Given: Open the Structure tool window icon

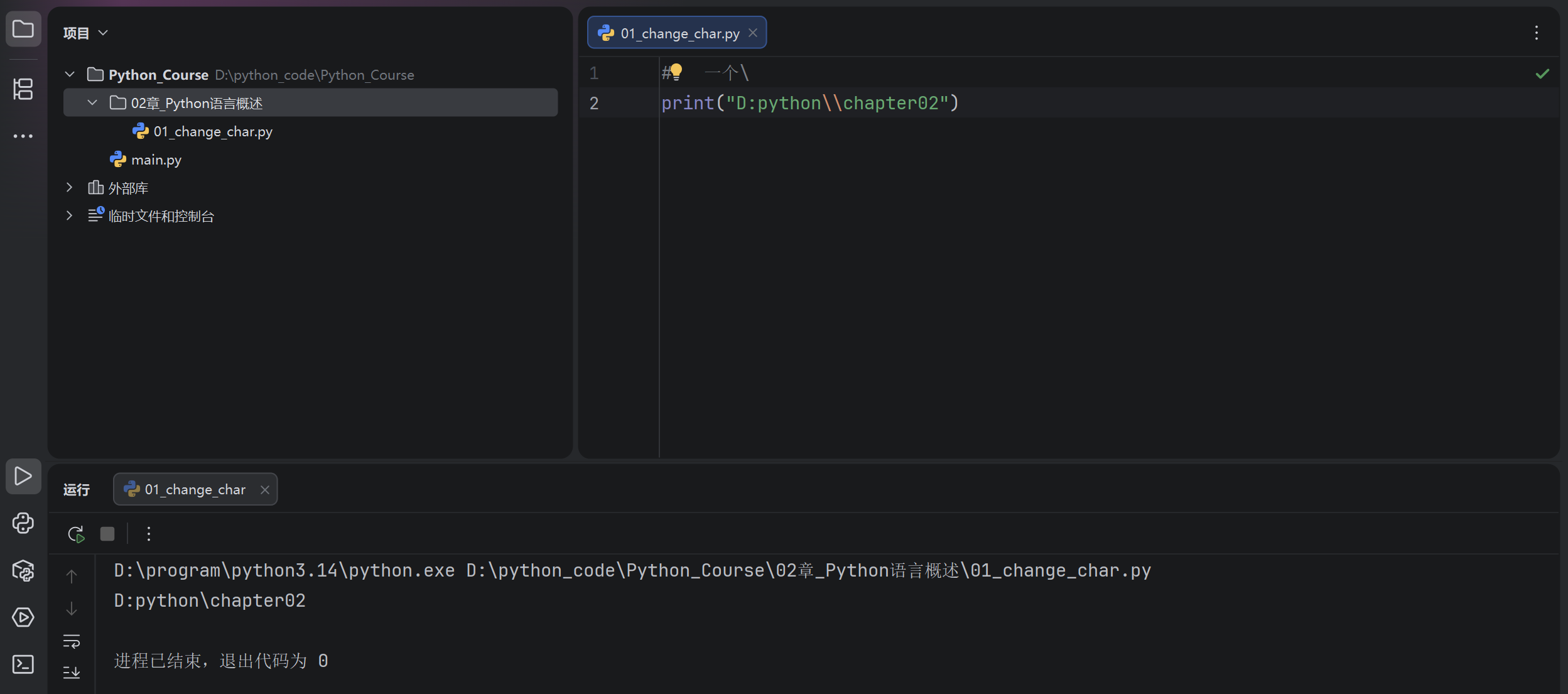Looking at the screenshot, I should point(23,89).
